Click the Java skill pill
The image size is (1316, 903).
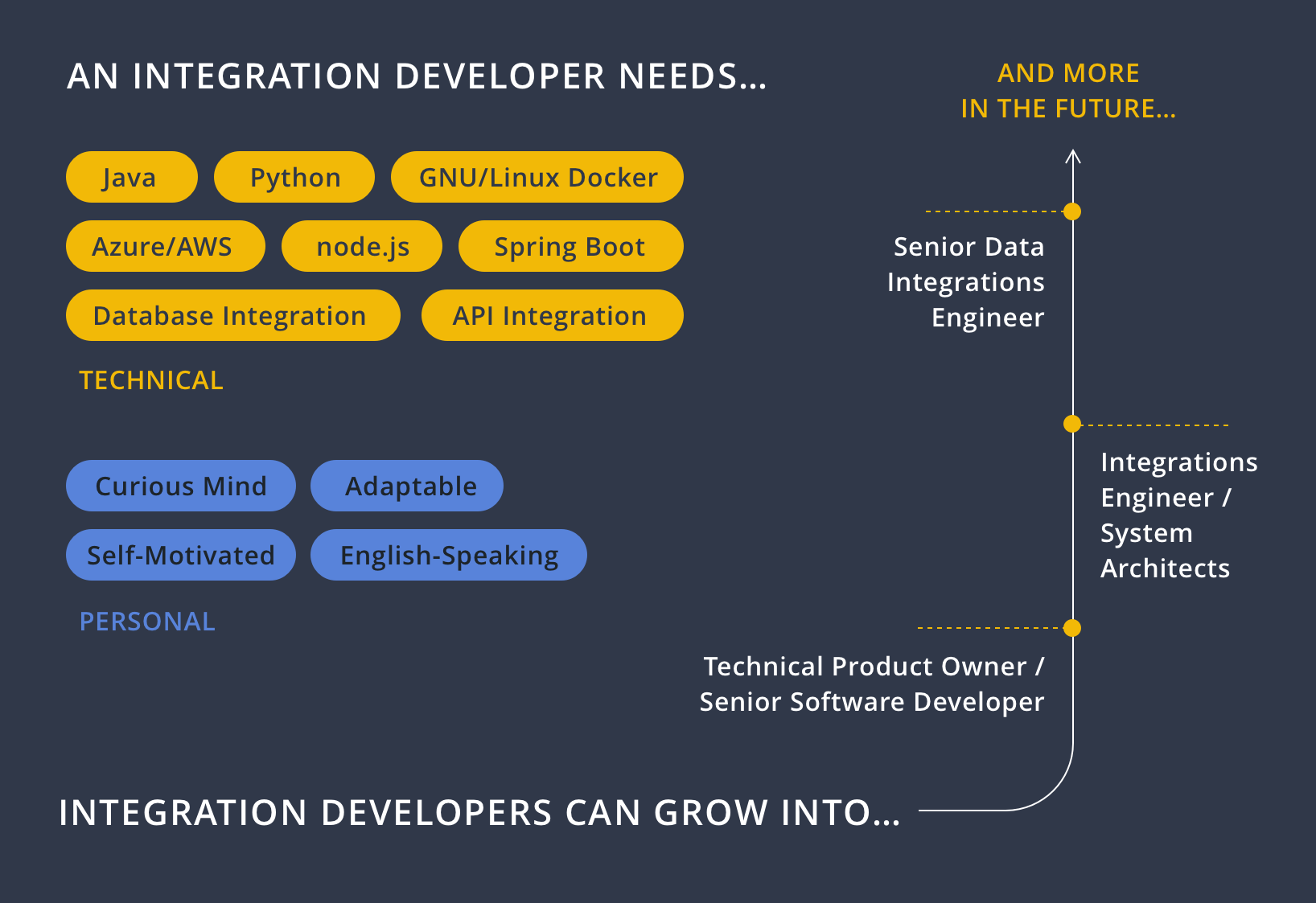pyautogui.click(x=132, y=177)
